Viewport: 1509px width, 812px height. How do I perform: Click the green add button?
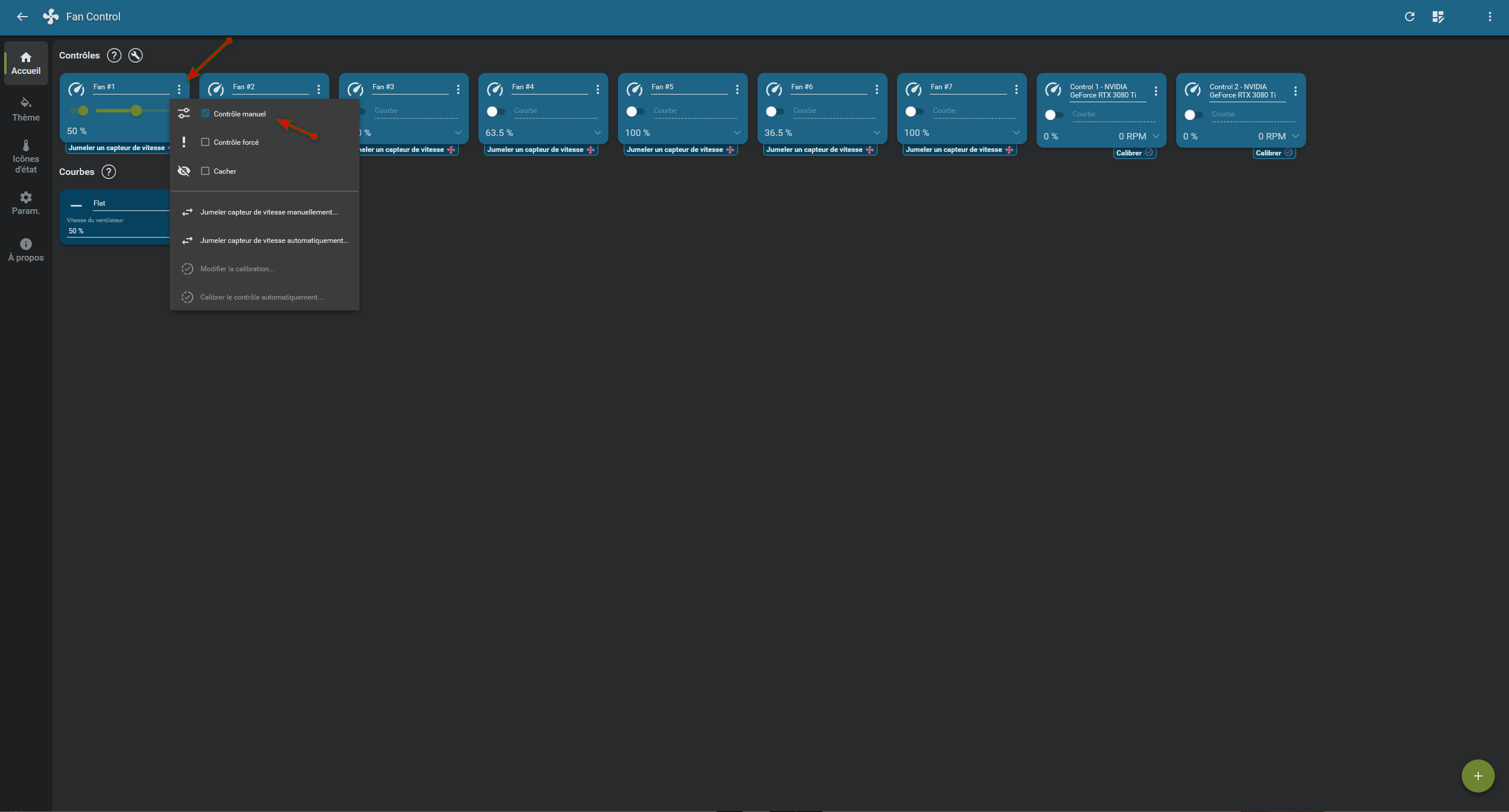[x=1478, y=776]
